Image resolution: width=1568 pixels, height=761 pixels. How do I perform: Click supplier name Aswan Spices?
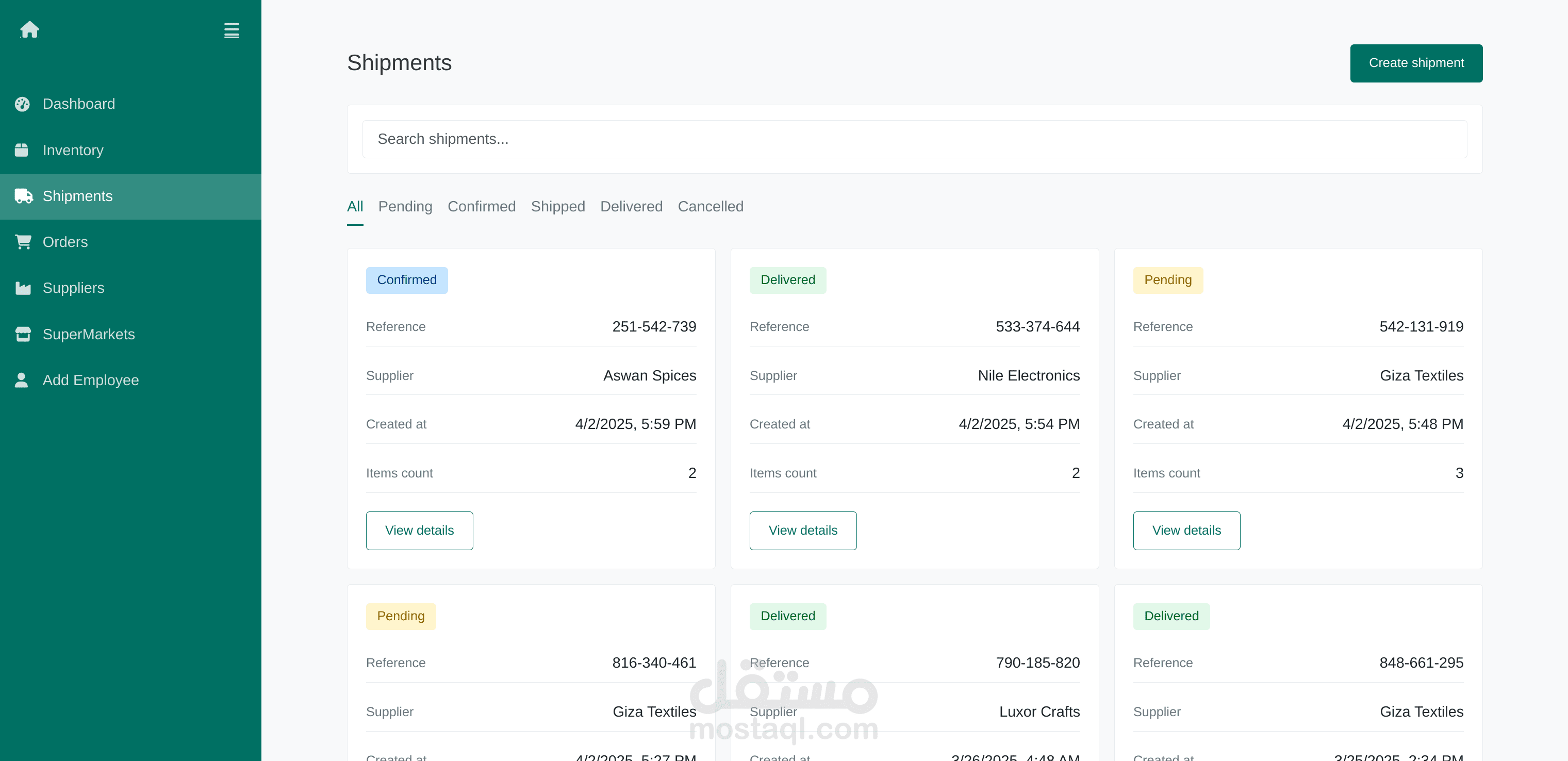pos(650,376)
